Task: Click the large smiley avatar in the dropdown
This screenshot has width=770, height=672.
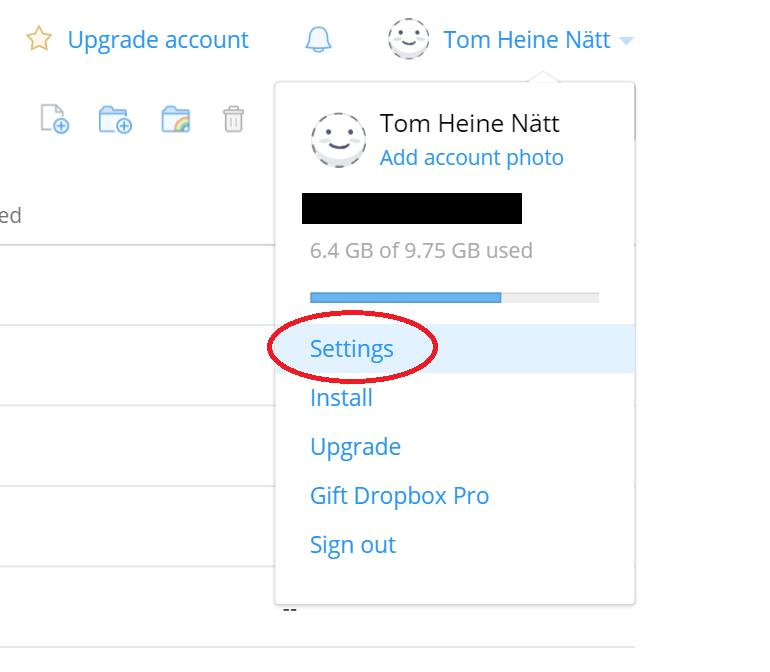Action: tap(338, 140)
